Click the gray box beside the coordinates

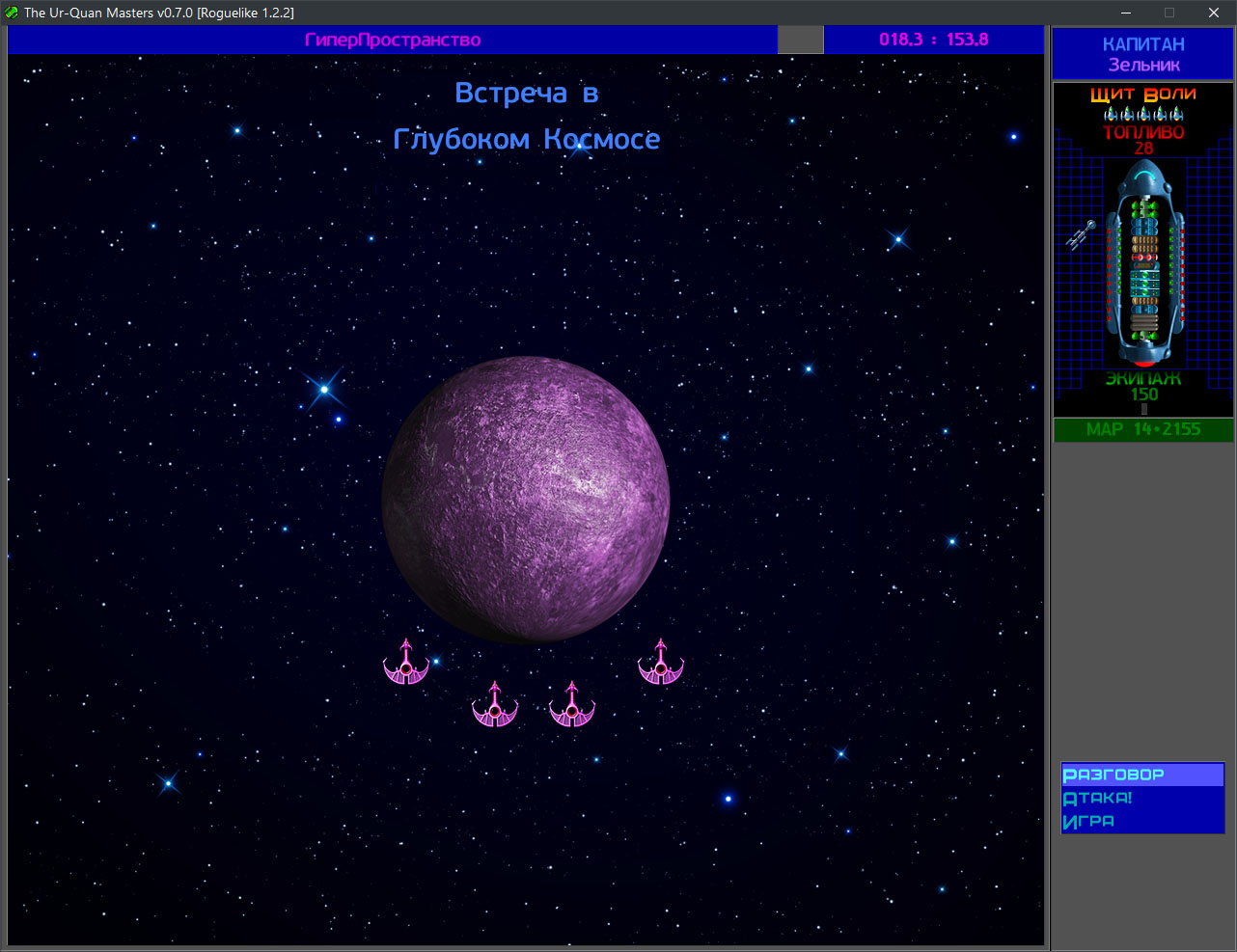801,40
